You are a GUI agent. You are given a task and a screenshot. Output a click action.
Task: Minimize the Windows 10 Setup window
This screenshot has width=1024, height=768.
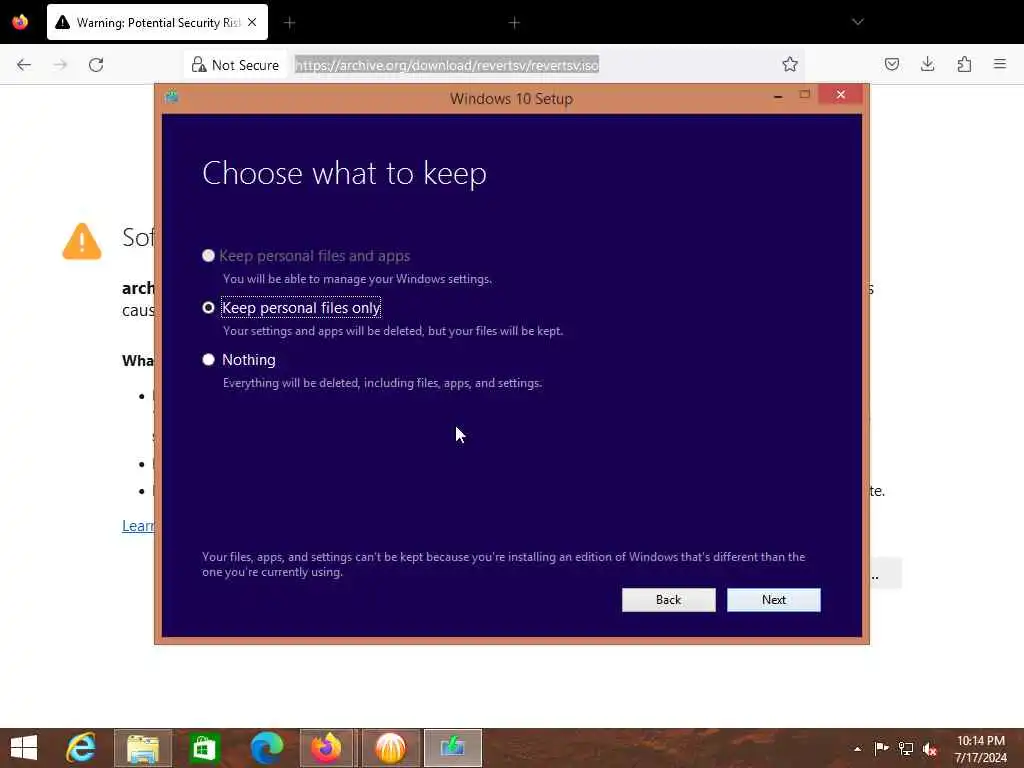pos(778,96)
